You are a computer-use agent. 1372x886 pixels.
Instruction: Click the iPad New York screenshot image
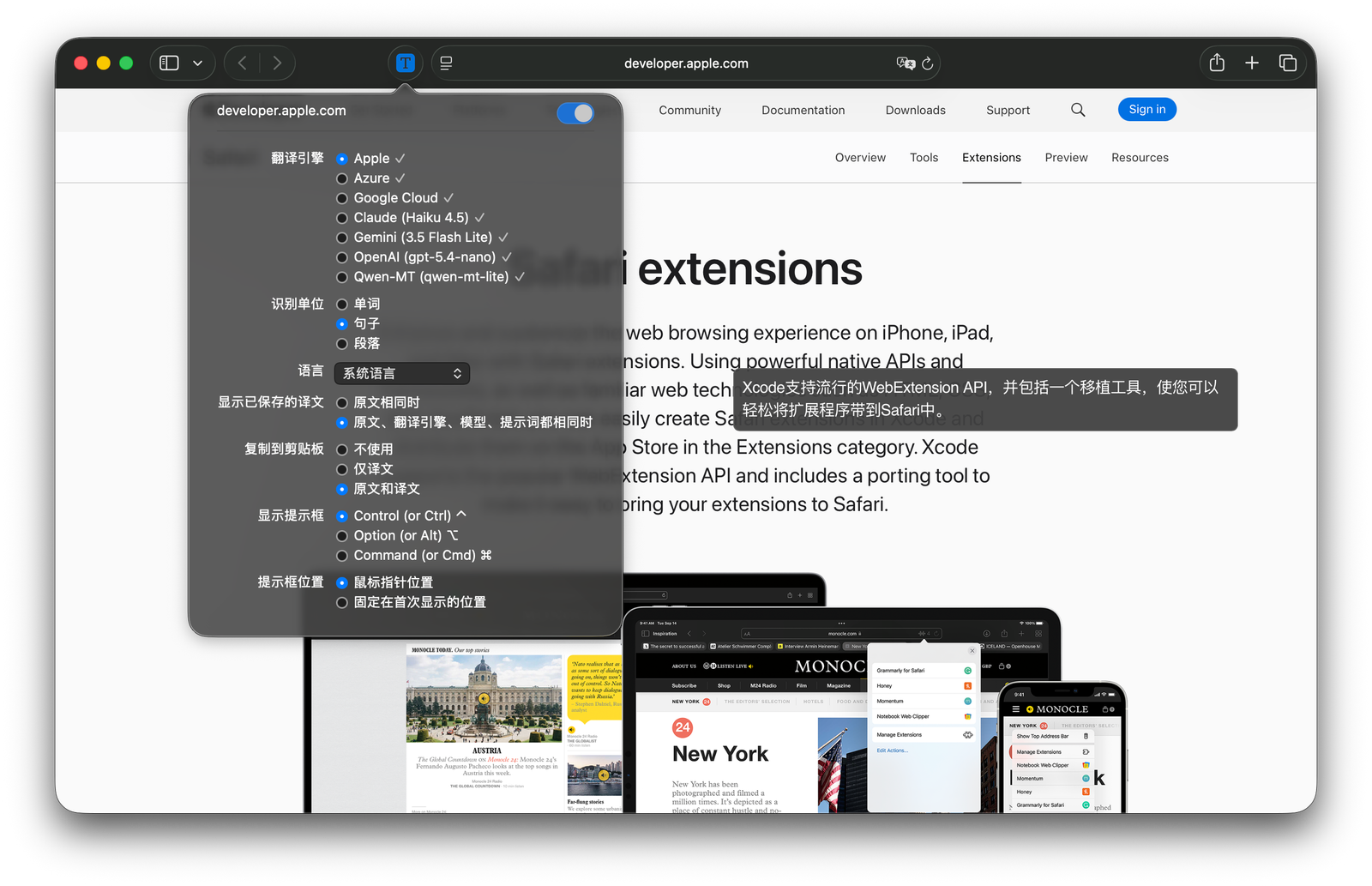pos(841,711)
